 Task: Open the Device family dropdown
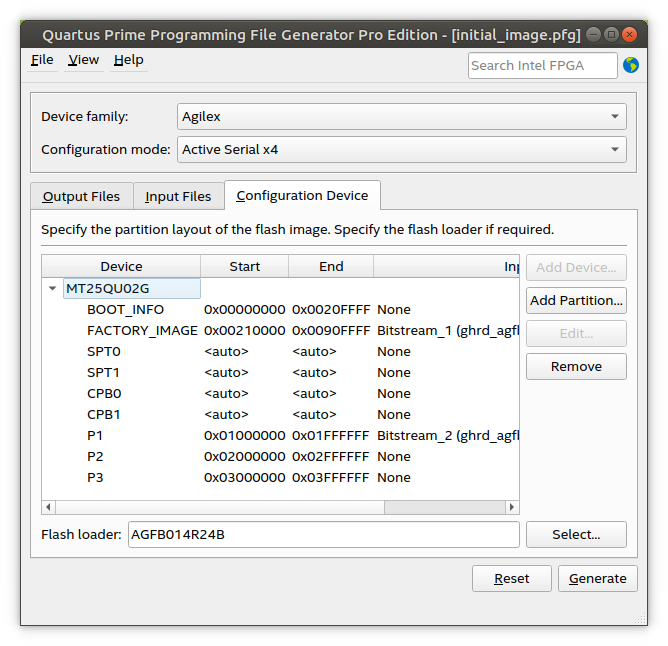coord(401,117)
